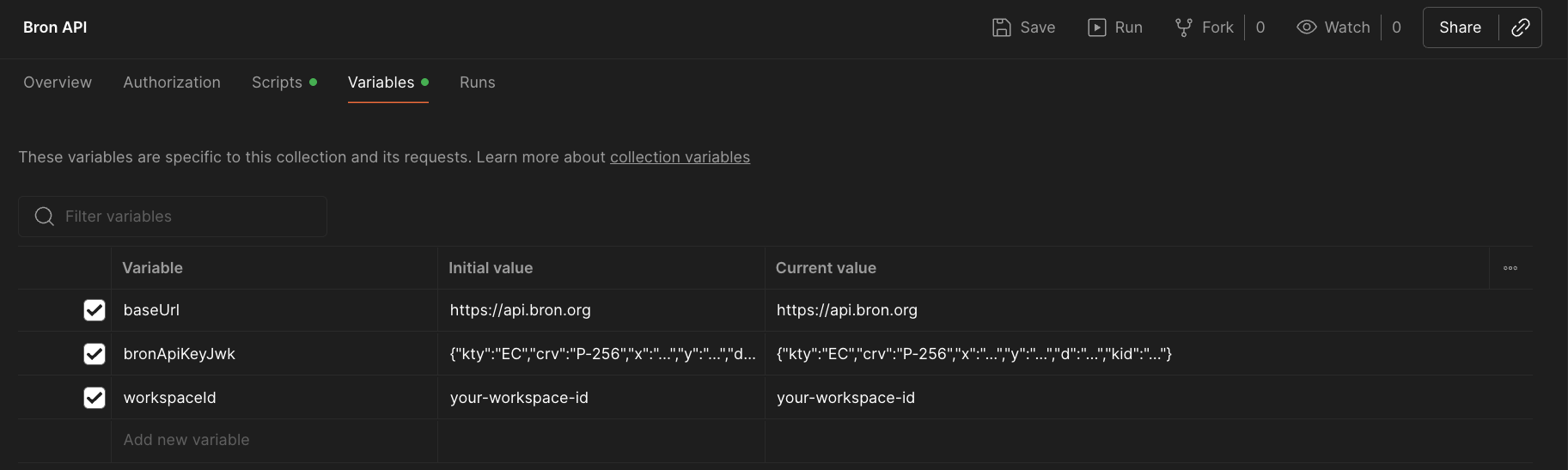Switch to the Authorization tab

(x=172, y=82)
